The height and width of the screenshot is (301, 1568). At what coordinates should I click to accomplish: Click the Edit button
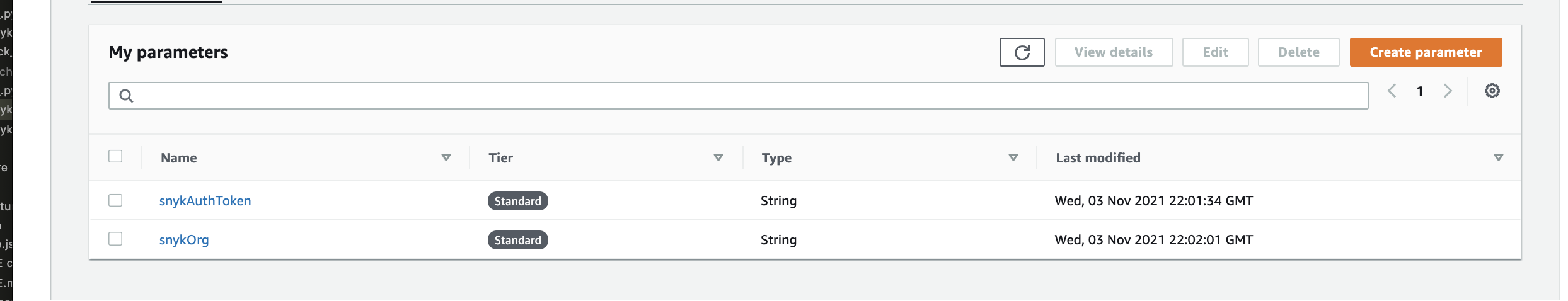point(1215,52)
